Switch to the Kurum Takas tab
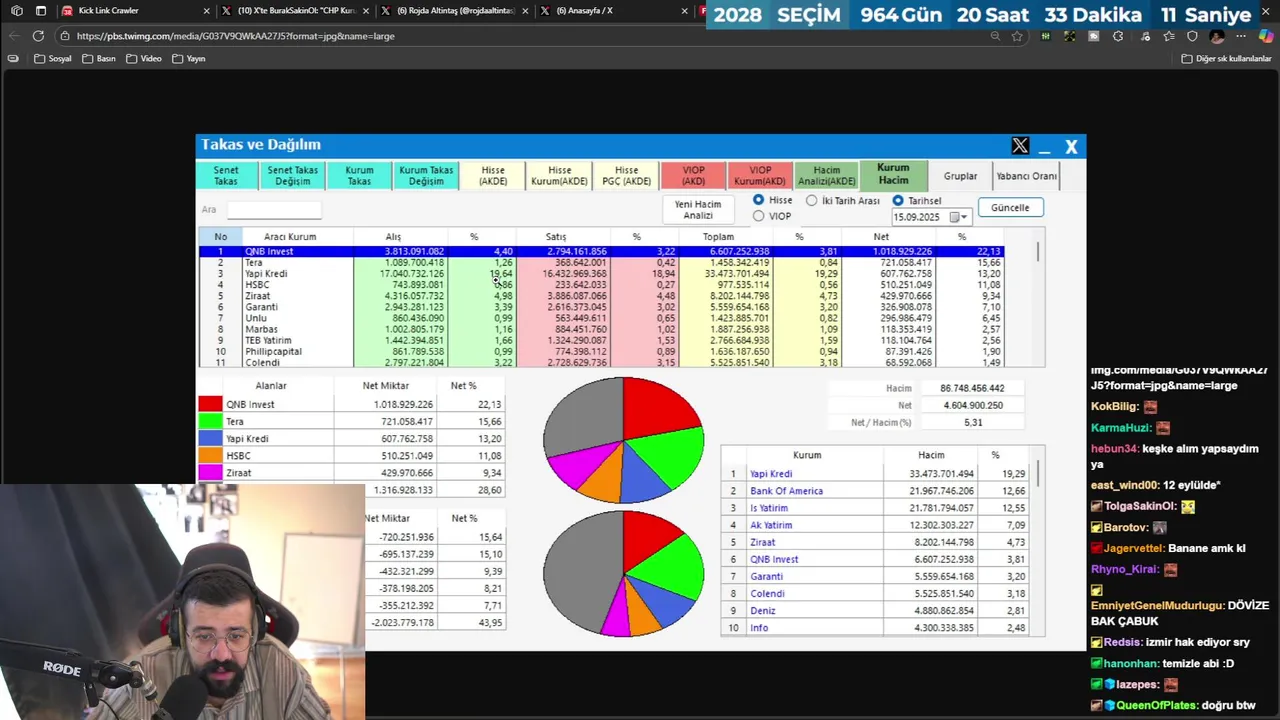The height and width of the screenshot is (720, 1280). click(359, 176)
